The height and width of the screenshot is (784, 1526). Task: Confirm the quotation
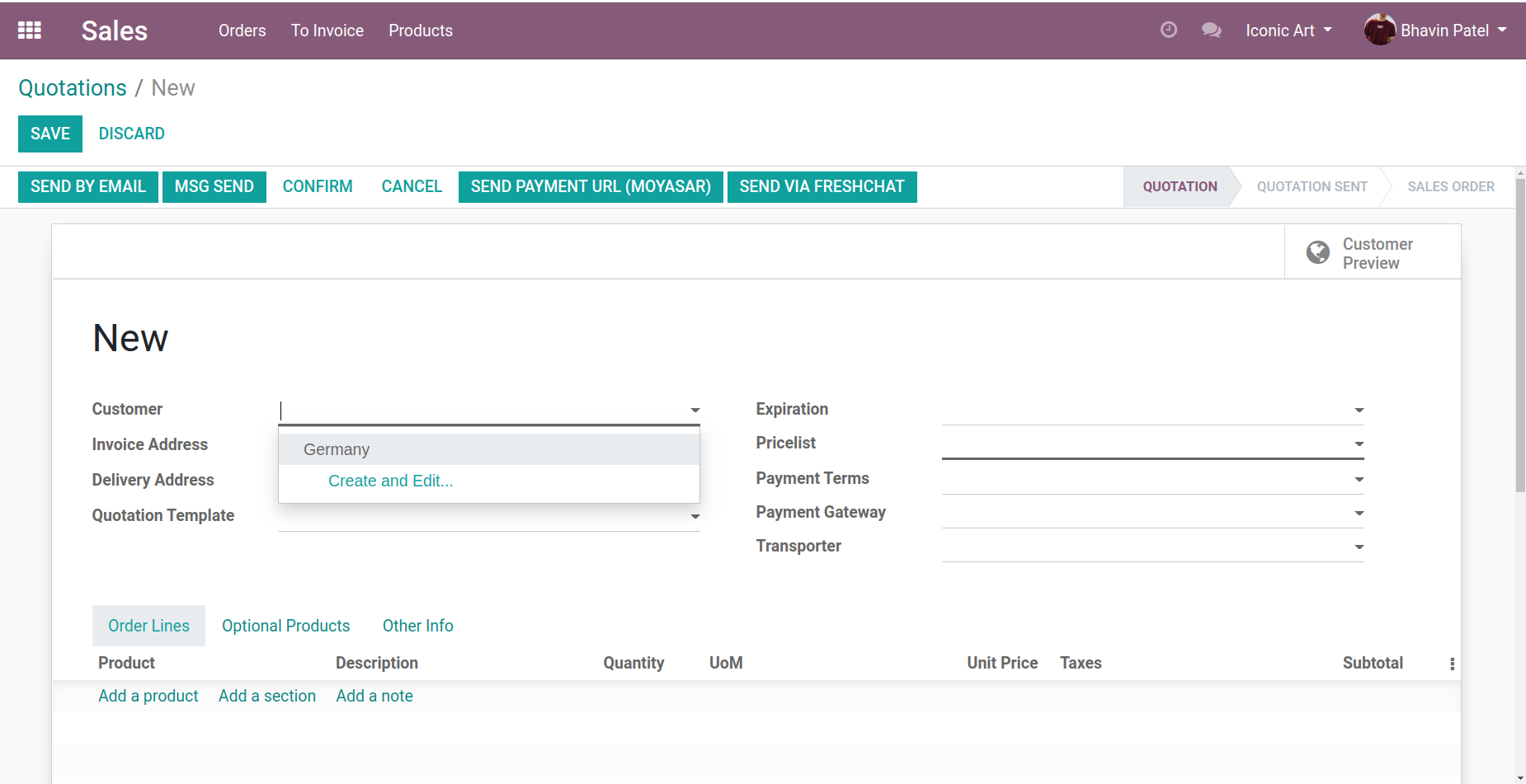point(318,186)
